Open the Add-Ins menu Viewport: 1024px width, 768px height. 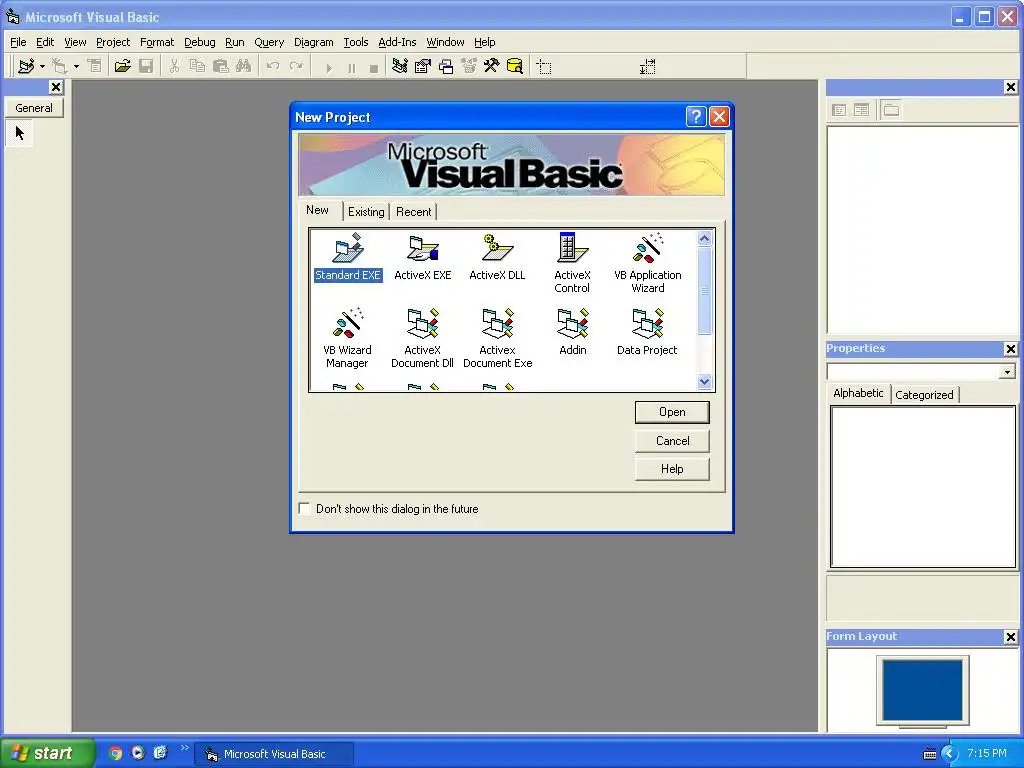[x=397, y=42]
